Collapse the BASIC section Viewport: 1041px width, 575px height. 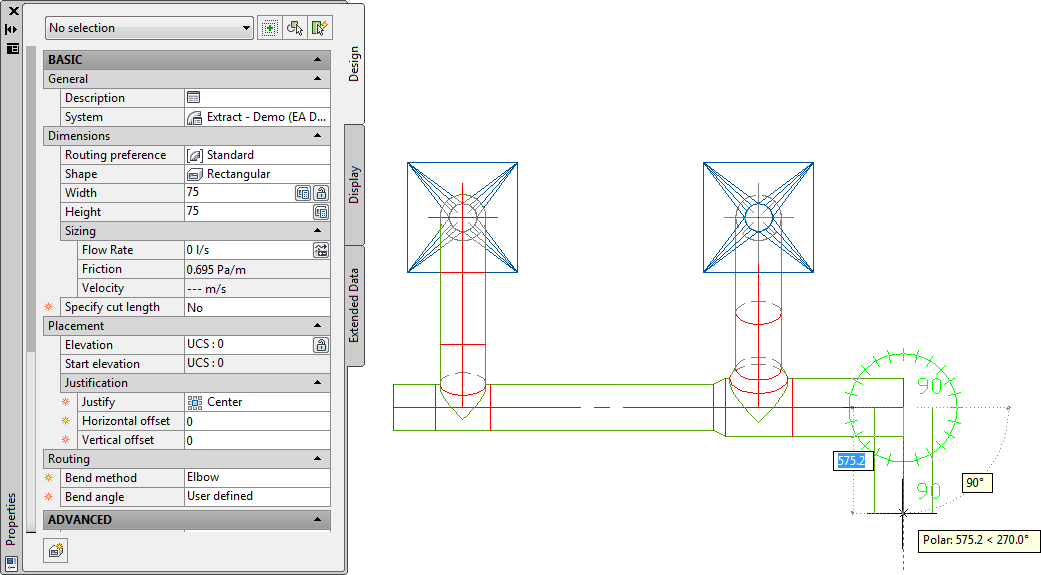(317, 60)
